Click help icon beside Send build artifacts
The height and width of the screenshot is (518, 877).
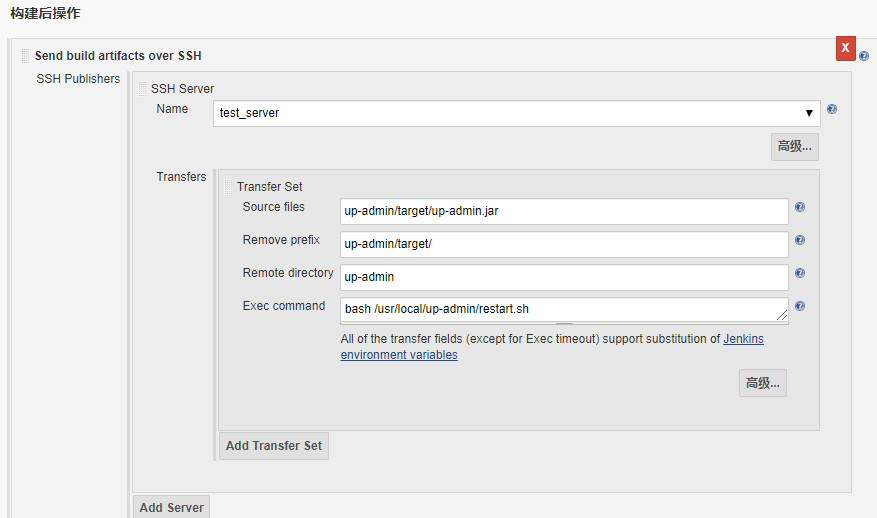point(864,57)
